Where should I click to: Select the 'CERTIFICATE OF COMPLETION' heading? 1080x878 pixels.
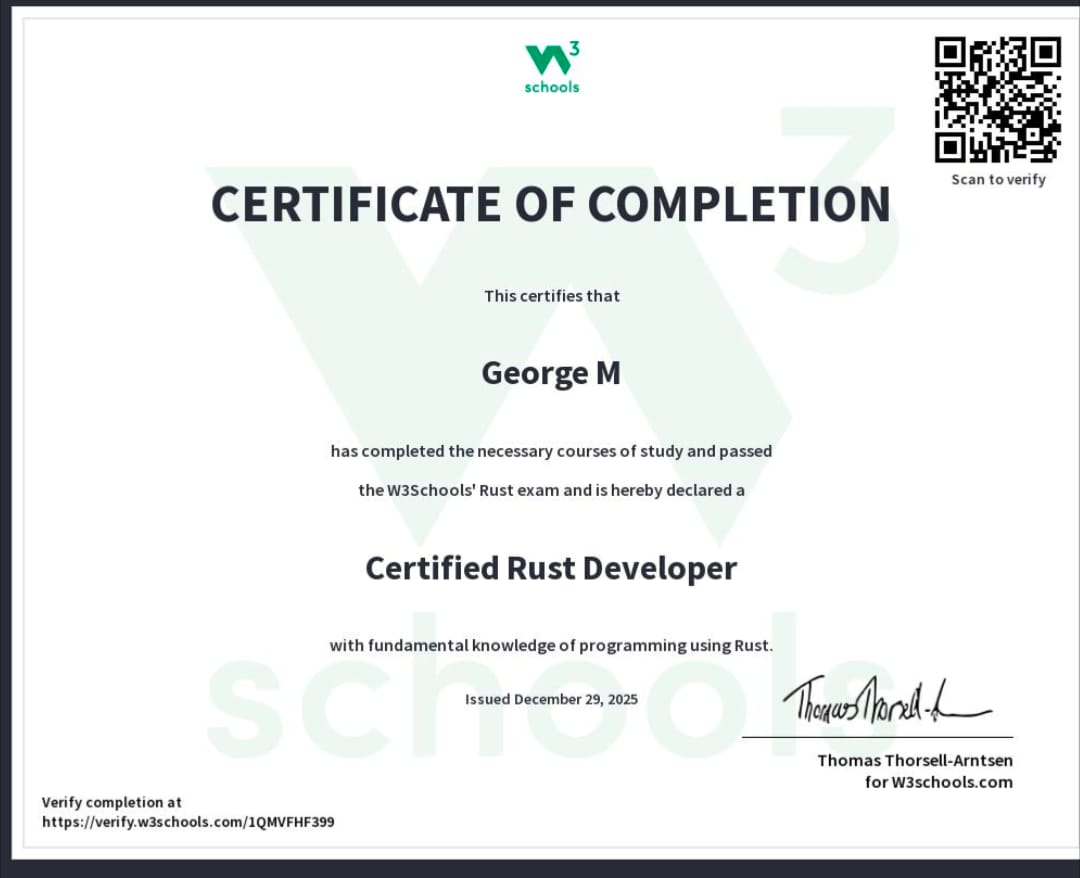[x=551, y=205]
